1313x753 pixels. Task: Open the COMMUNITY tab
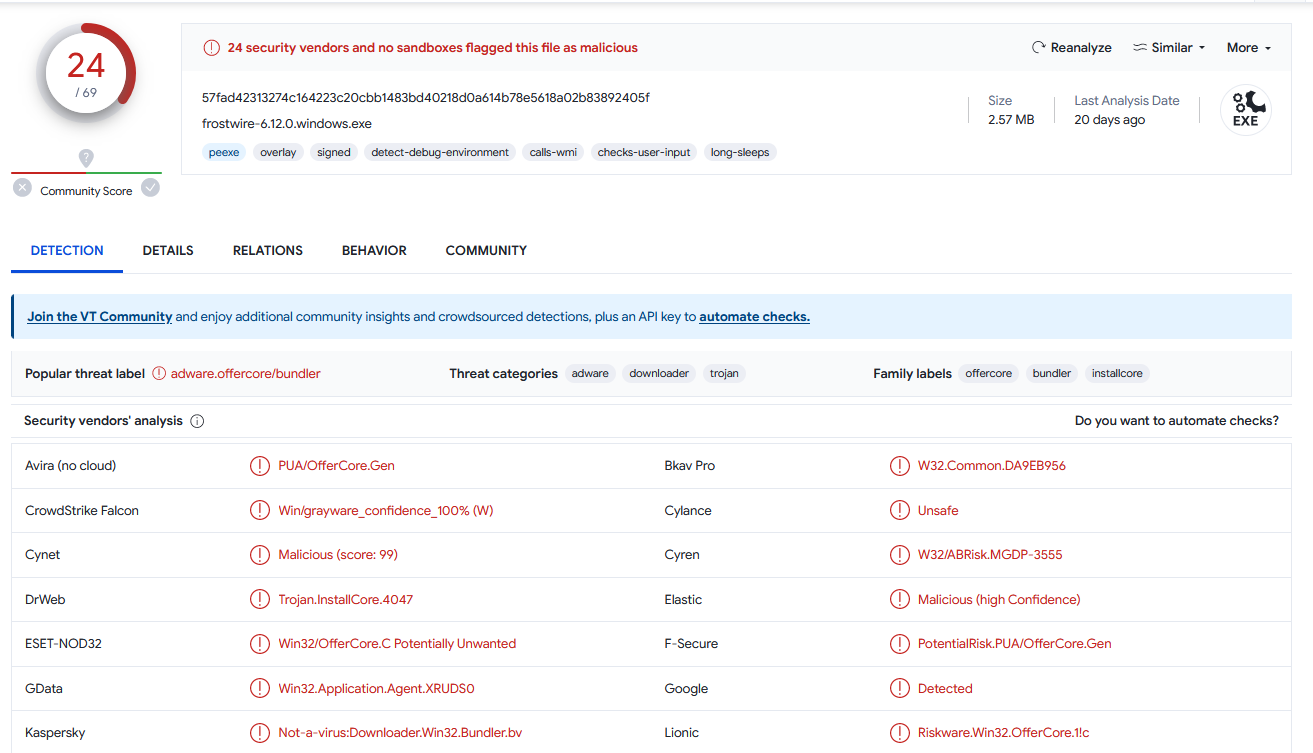pos(486,250)
